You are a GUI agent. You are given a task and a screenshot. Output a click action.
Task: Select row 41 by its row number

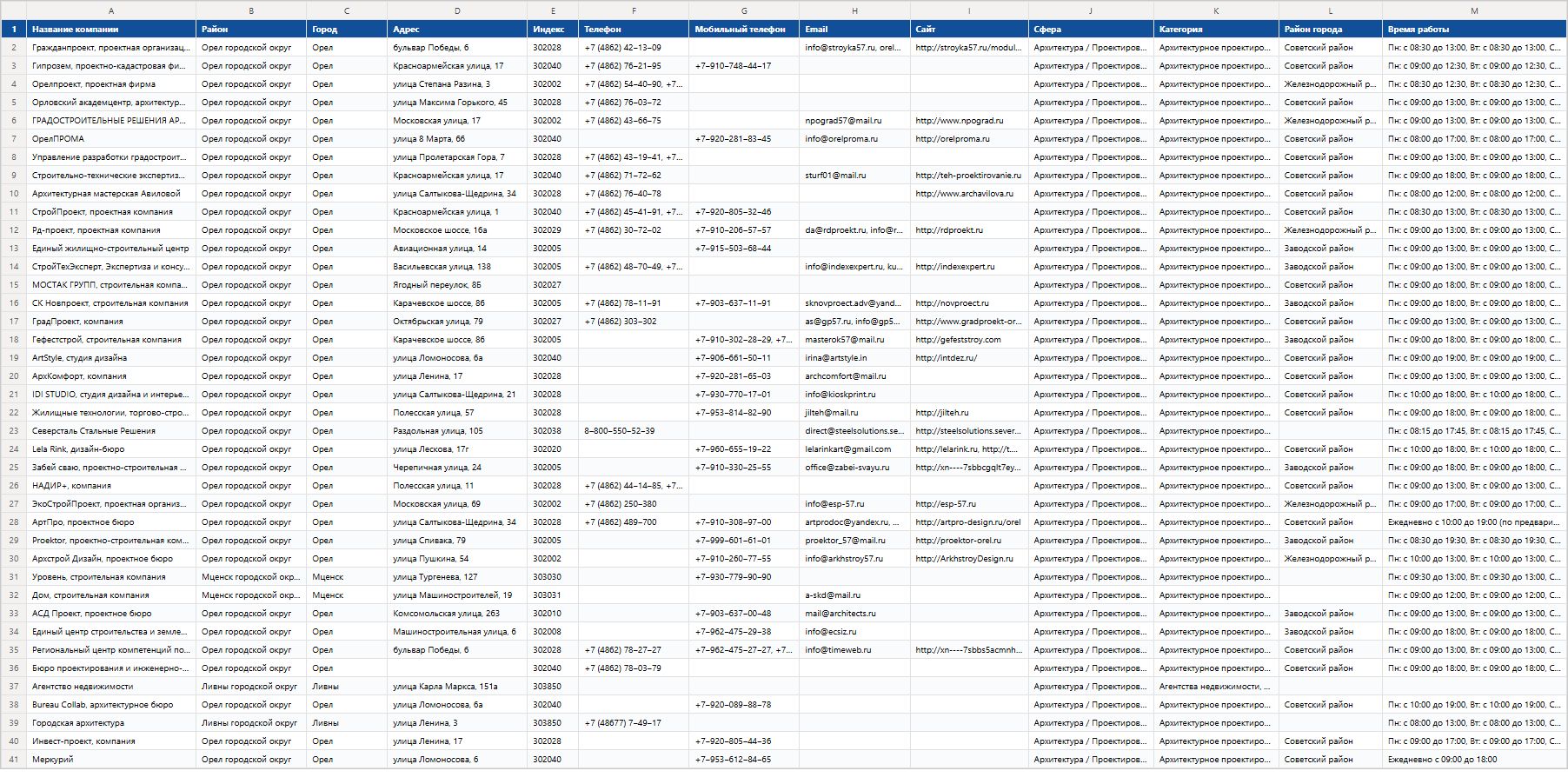(14, 760)
